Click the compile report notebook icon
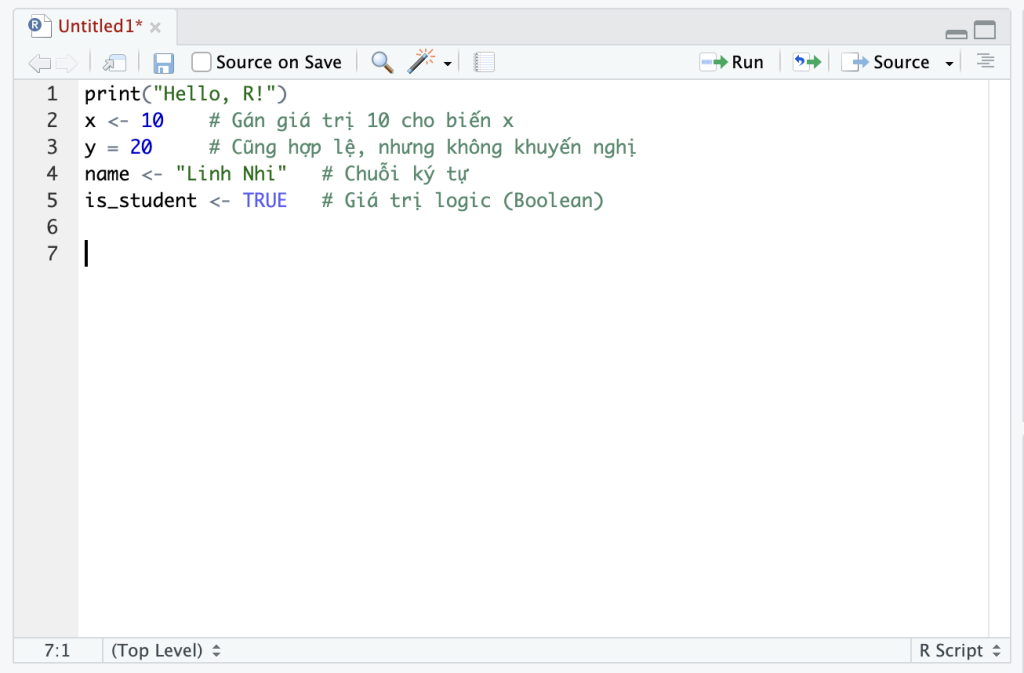Viewport: 1024px width, 673px height. (484, 62)
